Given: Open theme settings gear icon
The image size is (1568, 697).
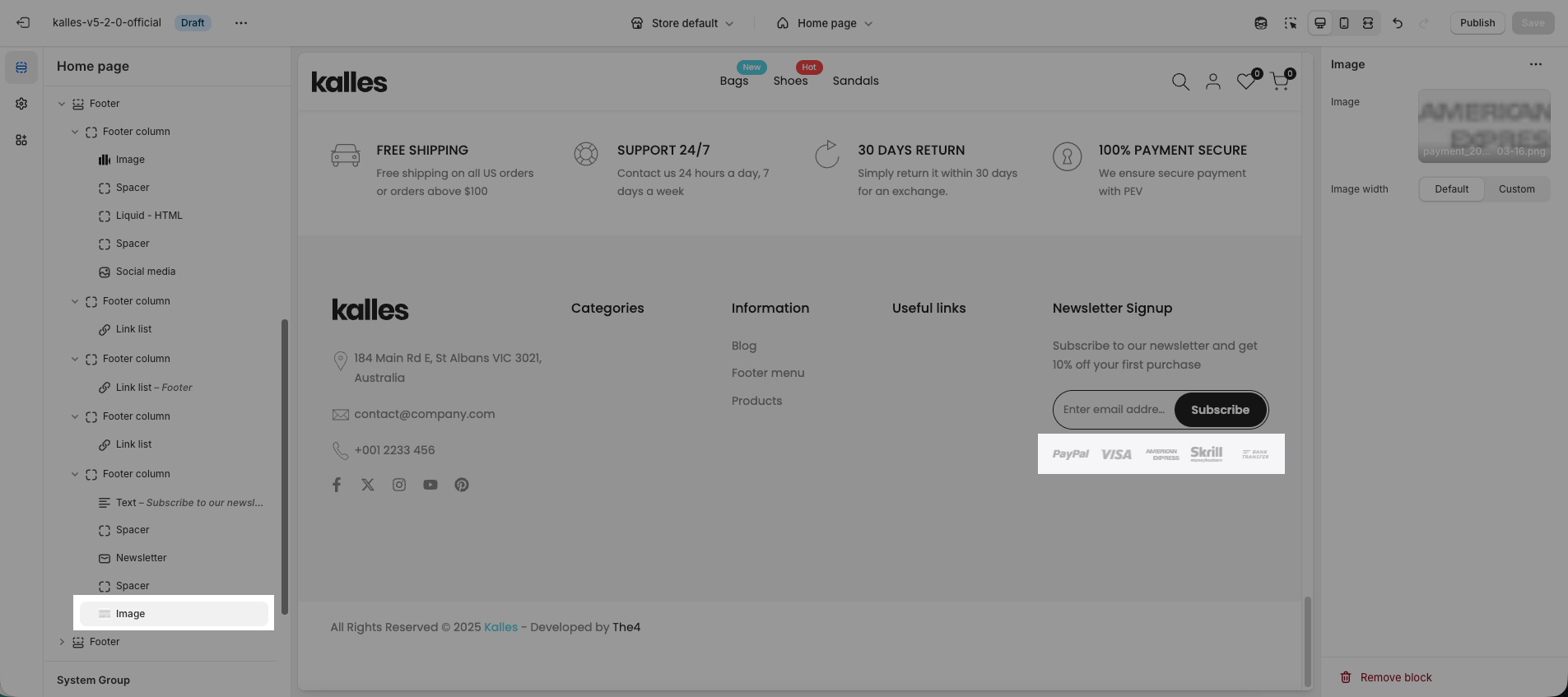Looking at the screenshot, I should coord(21,104).
